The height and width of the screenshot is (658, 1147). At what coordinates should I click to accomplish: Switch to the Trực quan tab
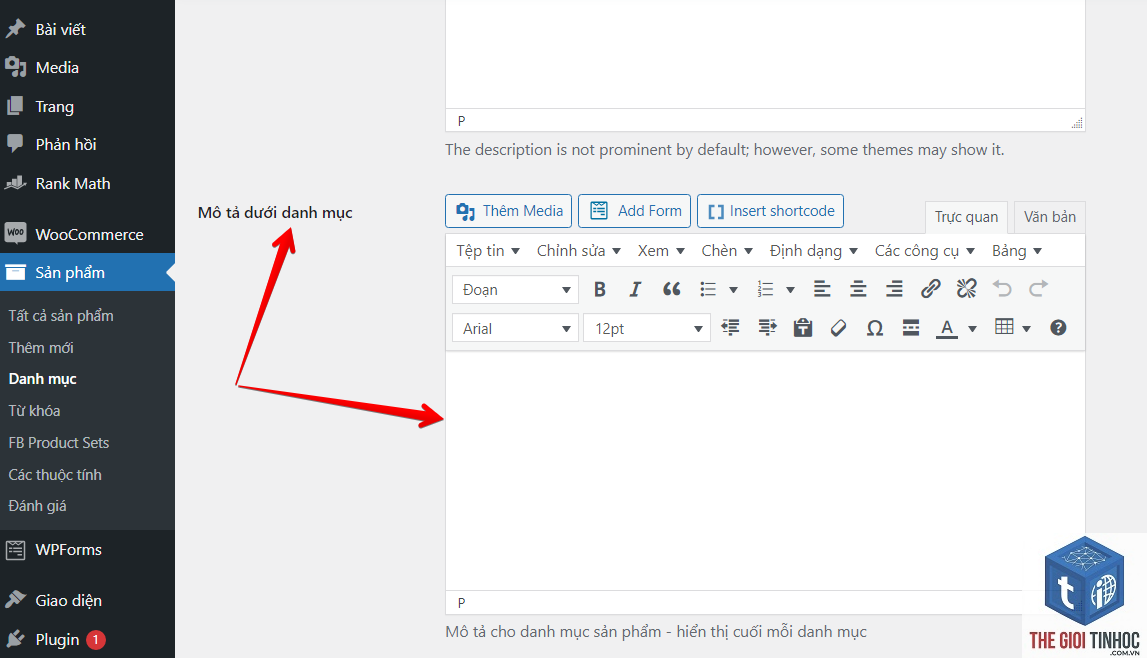point(966,217)
